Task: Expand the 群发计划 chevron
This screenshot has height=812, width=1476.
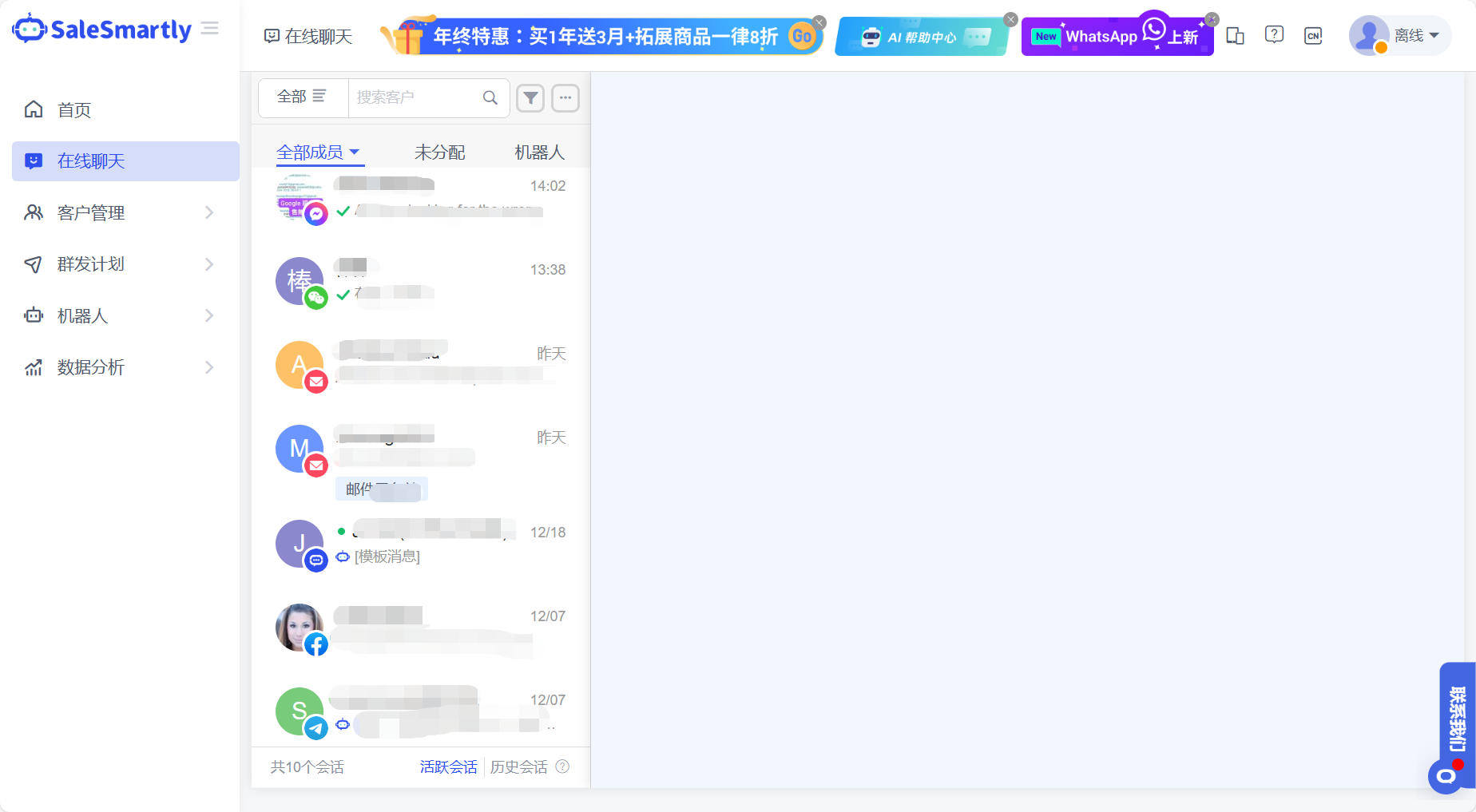Action: pos(209,264)
